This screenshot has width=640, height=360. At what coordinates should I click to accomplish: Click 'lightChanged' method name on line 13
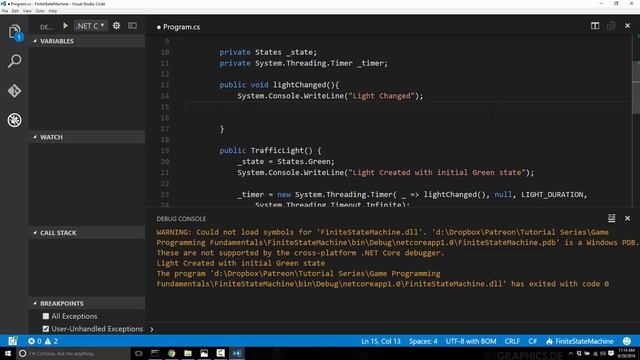(300, 85)
